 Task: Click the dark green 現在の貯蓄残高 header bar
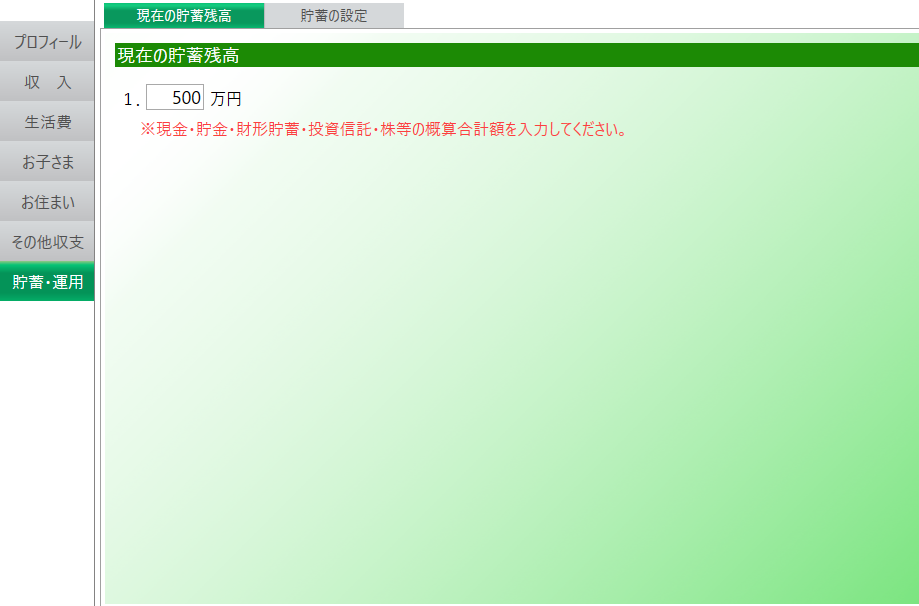500,56
